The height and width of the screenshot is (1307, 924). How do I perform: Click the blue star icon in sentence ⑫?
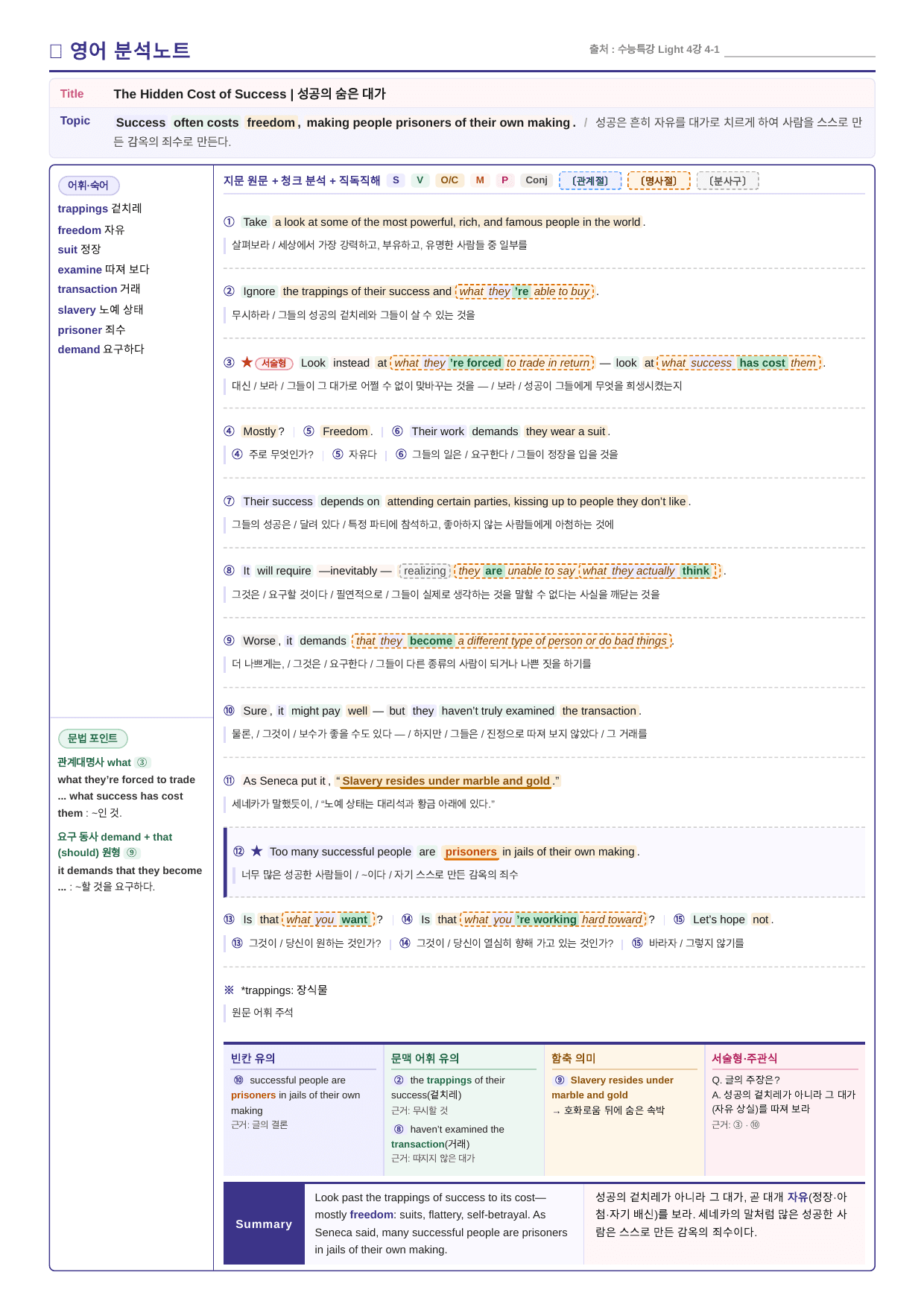click(x=256, y=851)
